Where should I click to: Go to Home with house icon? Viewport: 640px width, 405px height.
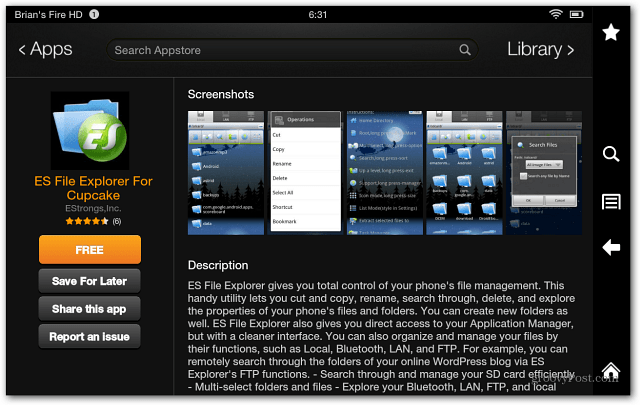[x=611, y=370]
